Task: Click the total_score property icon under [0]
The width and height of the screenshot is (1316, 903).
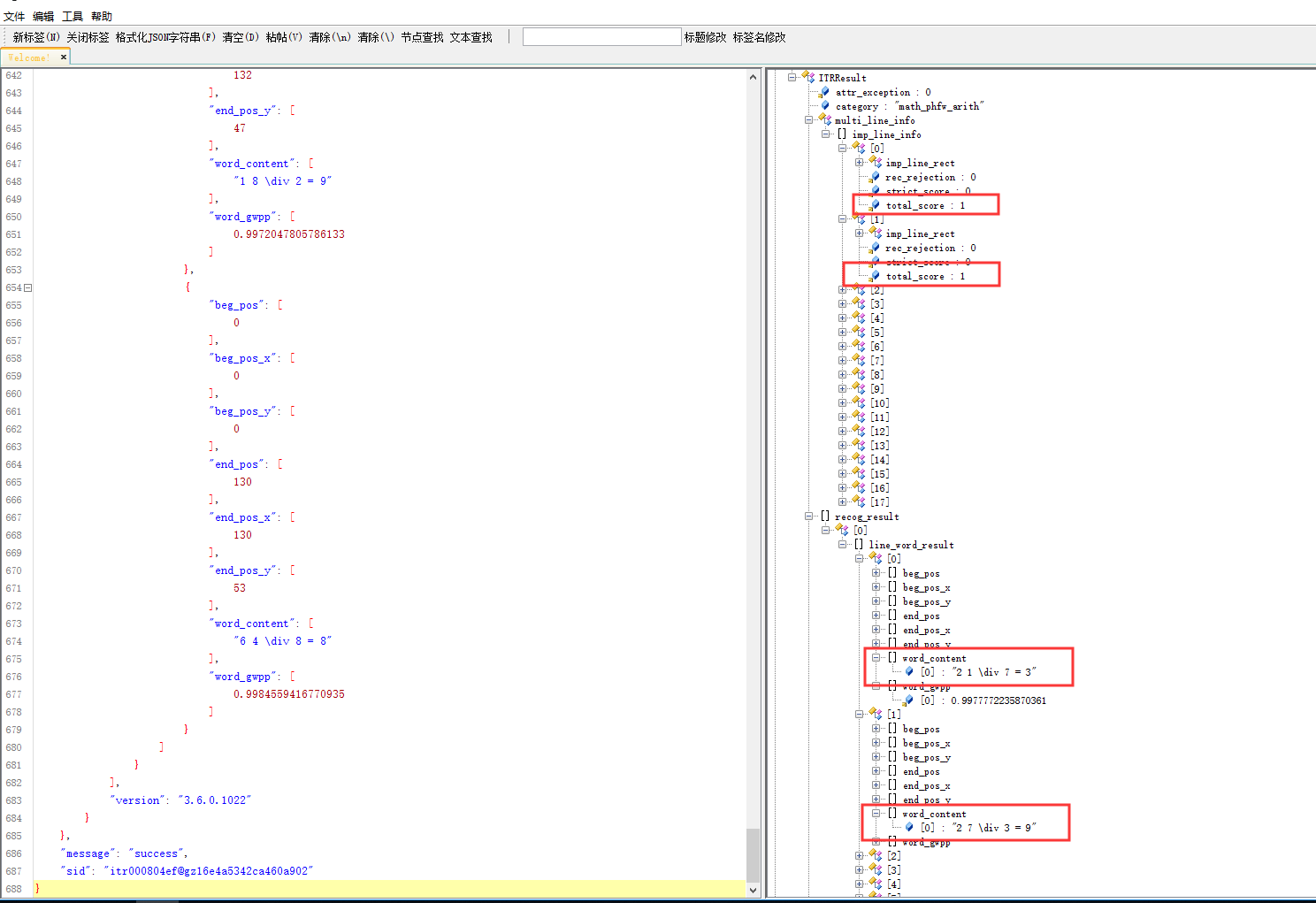Action: pyautogui.click(x=875, y=205)
